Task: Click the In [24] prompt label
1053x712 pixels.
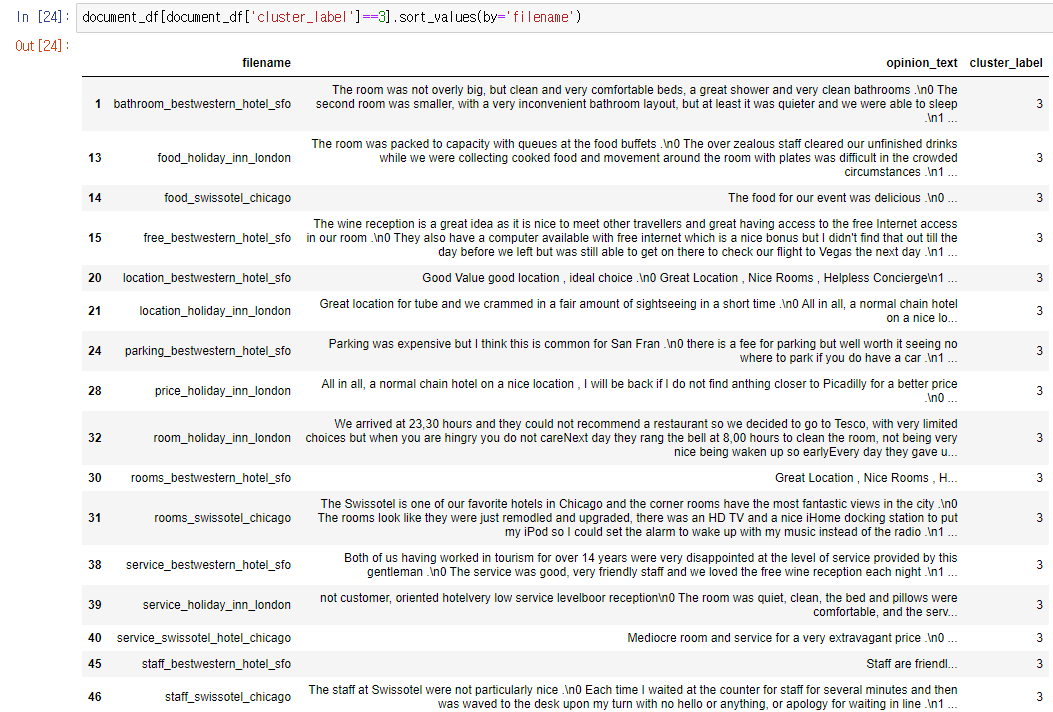Action: pyautogui.click(x=42, y=17)
